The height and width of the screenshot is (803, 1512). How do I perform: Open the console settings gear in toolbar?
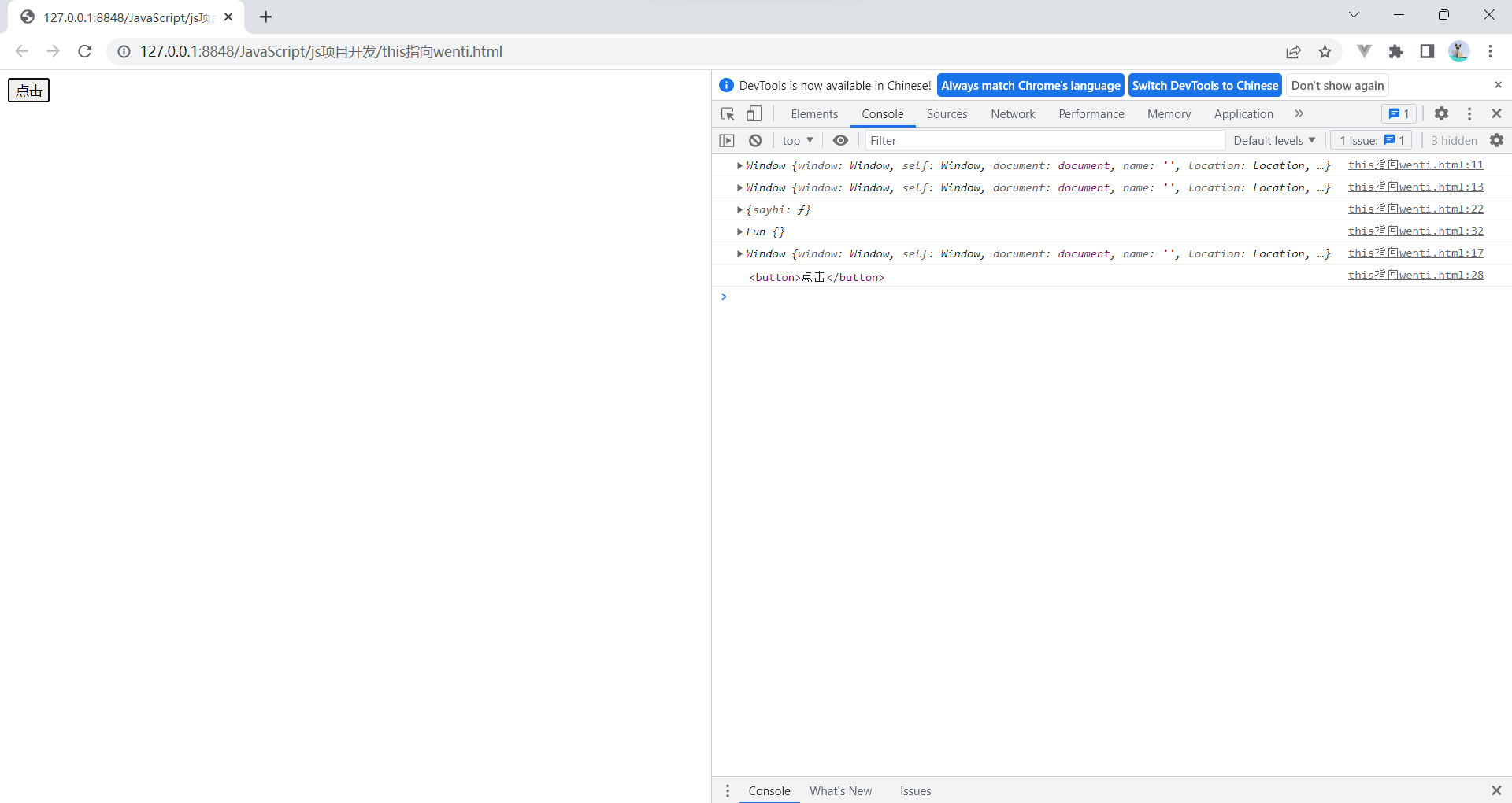[1497, 140]
